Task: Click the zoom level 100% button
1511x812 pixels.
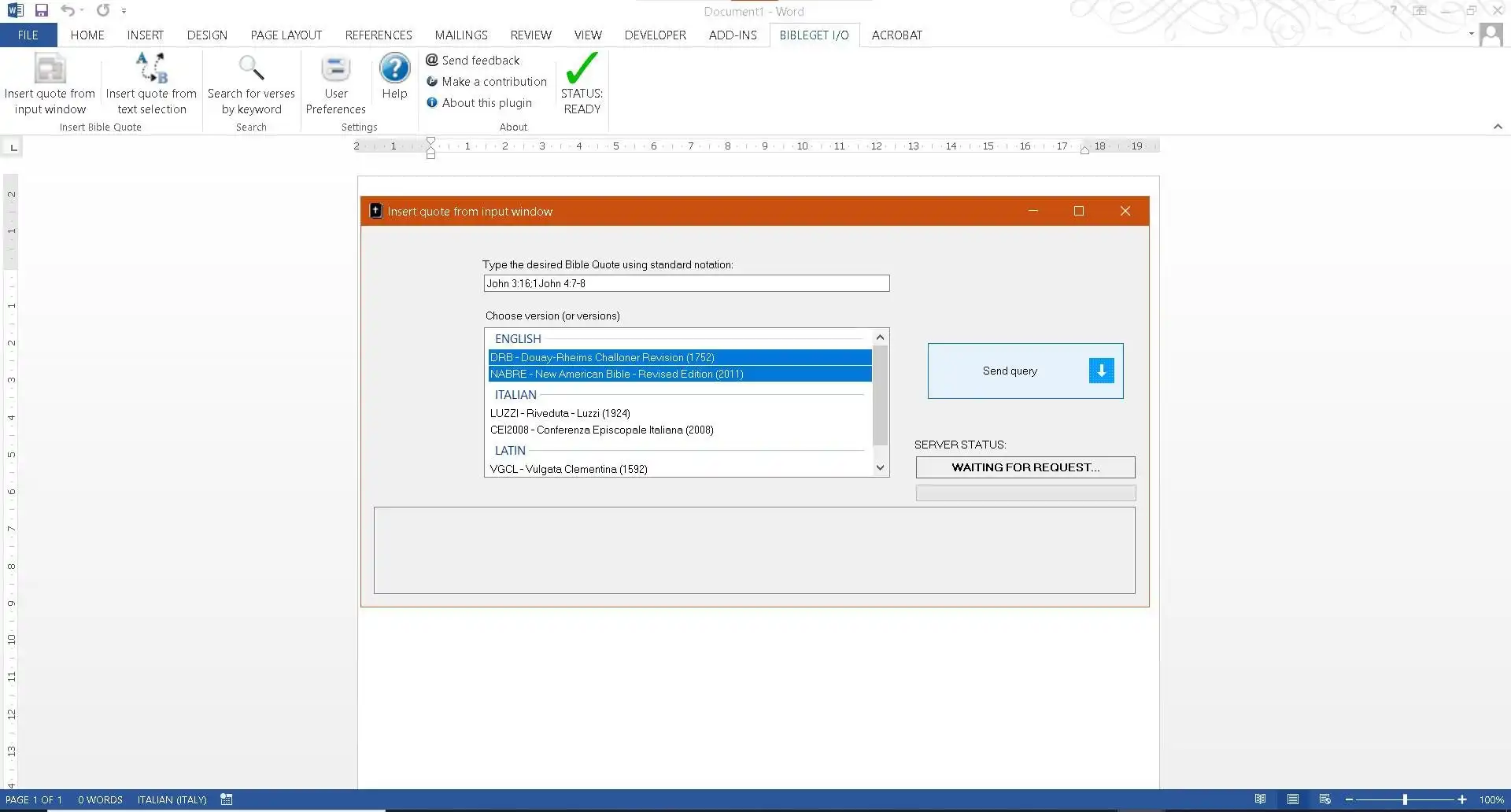Action: click(1491, 799)
